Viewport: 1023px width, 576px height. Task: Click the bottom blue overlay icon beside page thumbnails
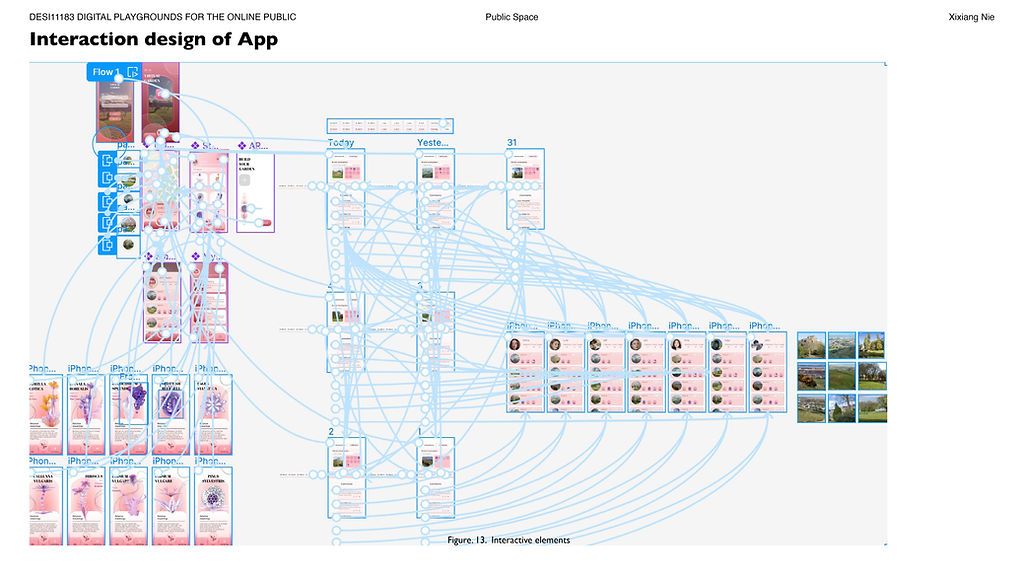point(107,245)
